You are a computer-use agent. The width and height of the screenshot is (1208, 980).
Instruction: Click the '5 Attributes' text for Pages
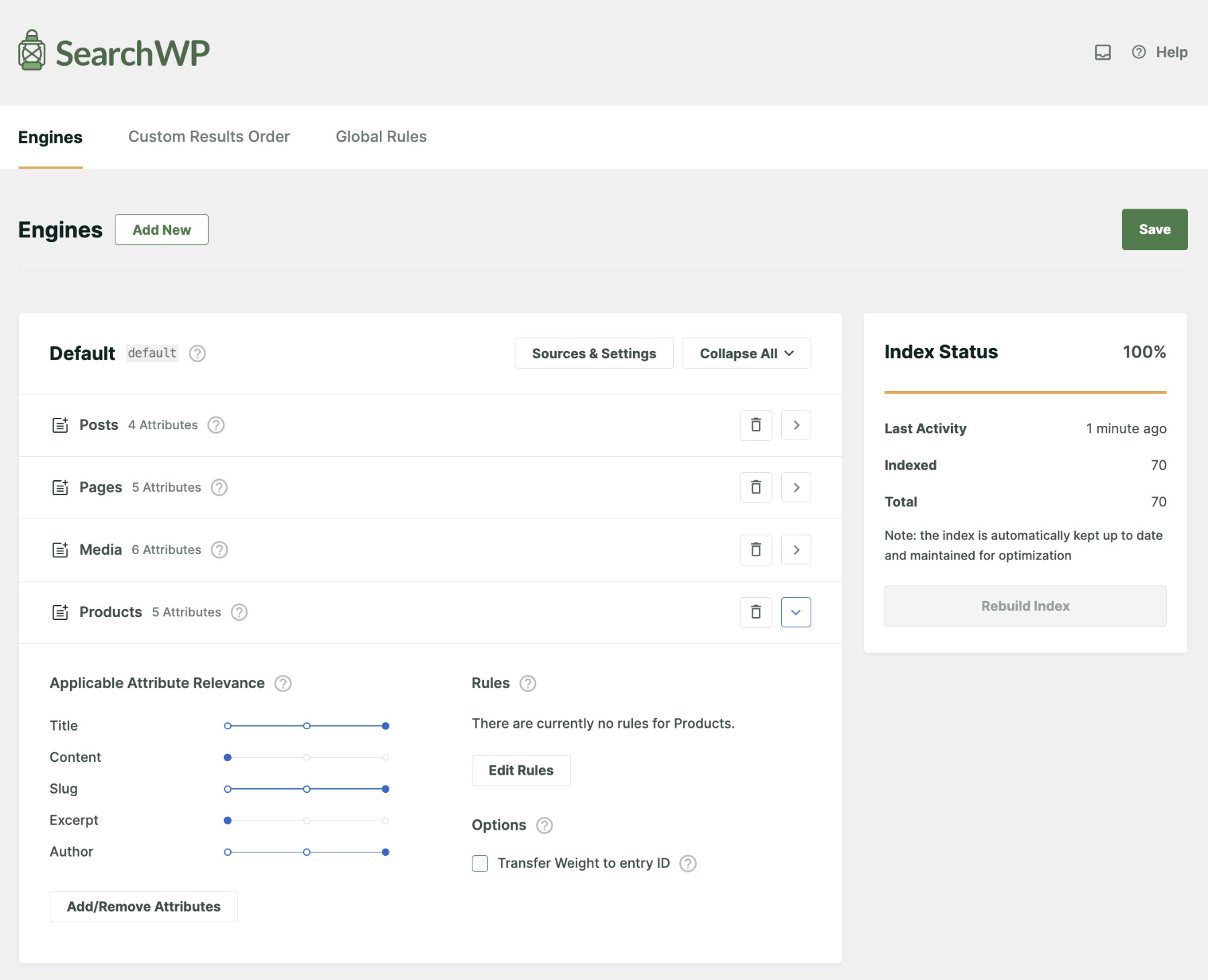pyautogui.click(x=166, y=488)
